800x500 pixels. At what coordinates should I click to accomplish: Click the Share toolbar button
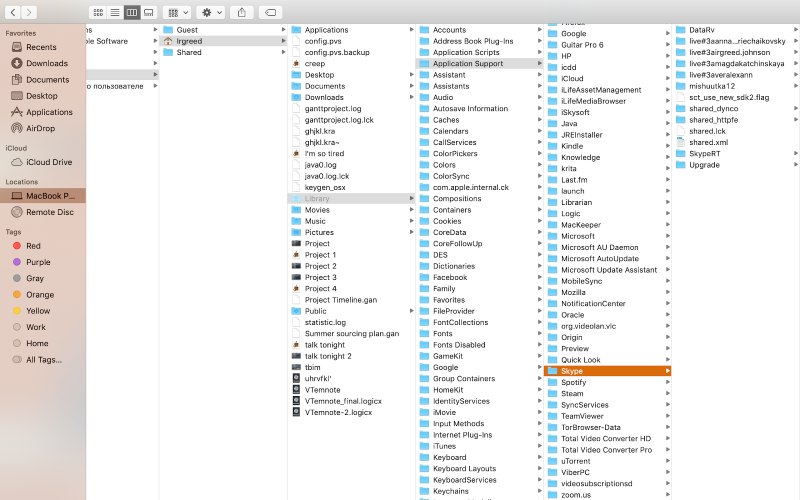(x=242, y=12)
